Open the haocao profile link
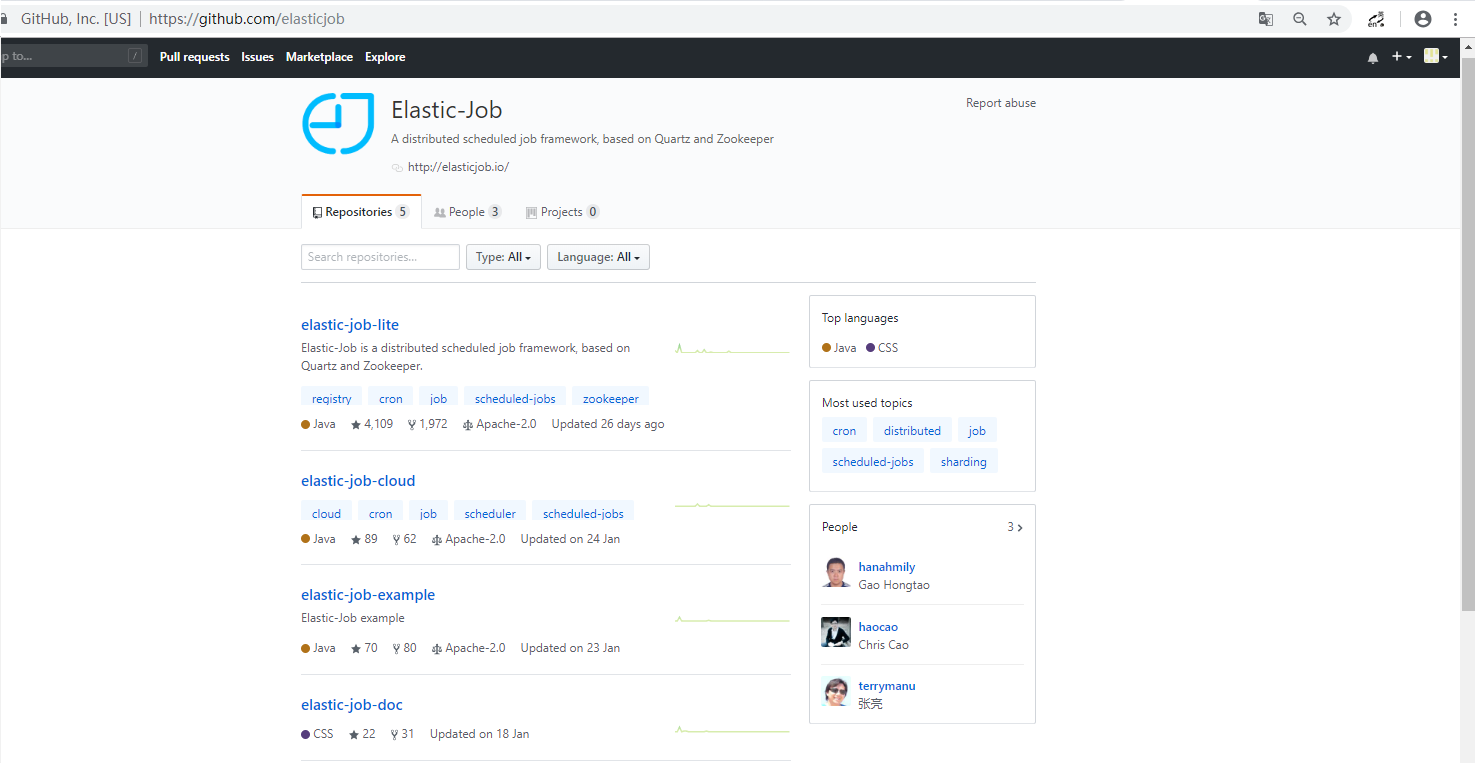 [878, 627]
